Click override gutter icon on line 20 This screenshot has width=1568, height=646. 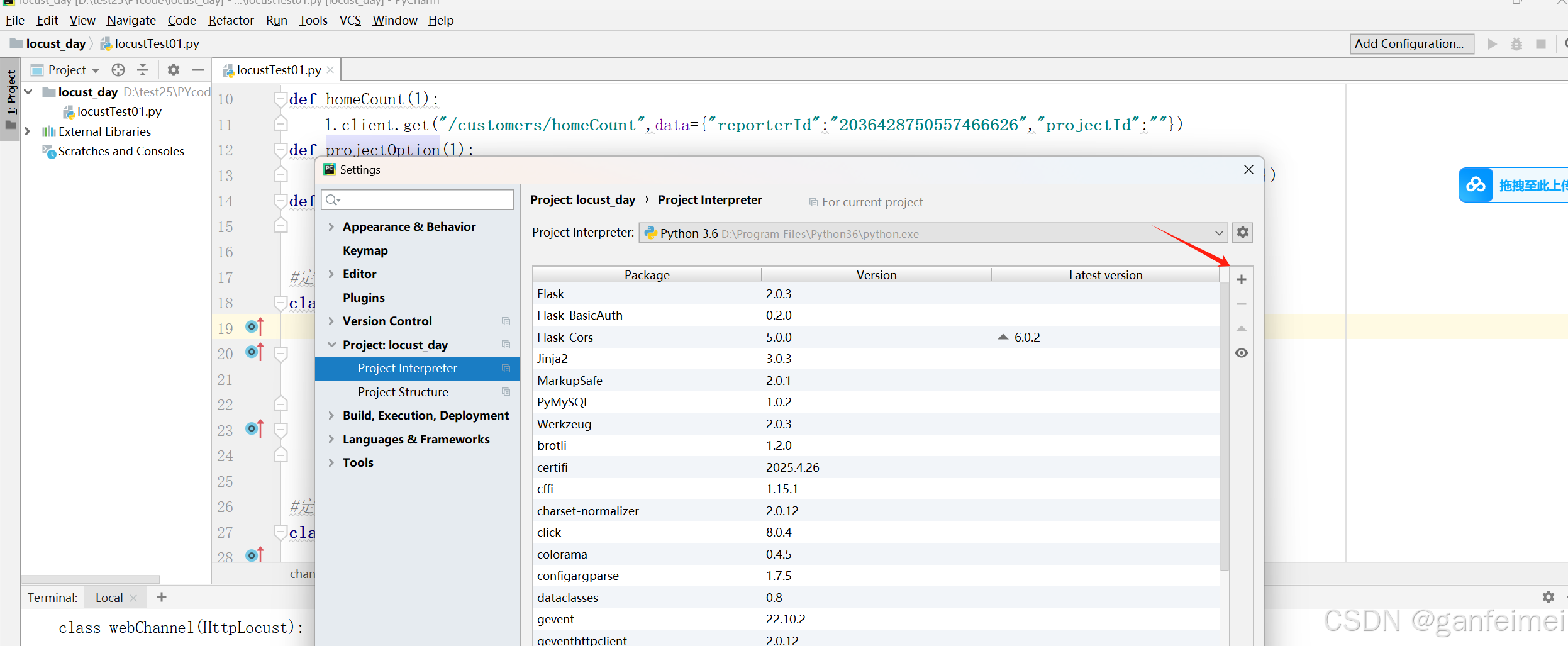coord(255,352)
